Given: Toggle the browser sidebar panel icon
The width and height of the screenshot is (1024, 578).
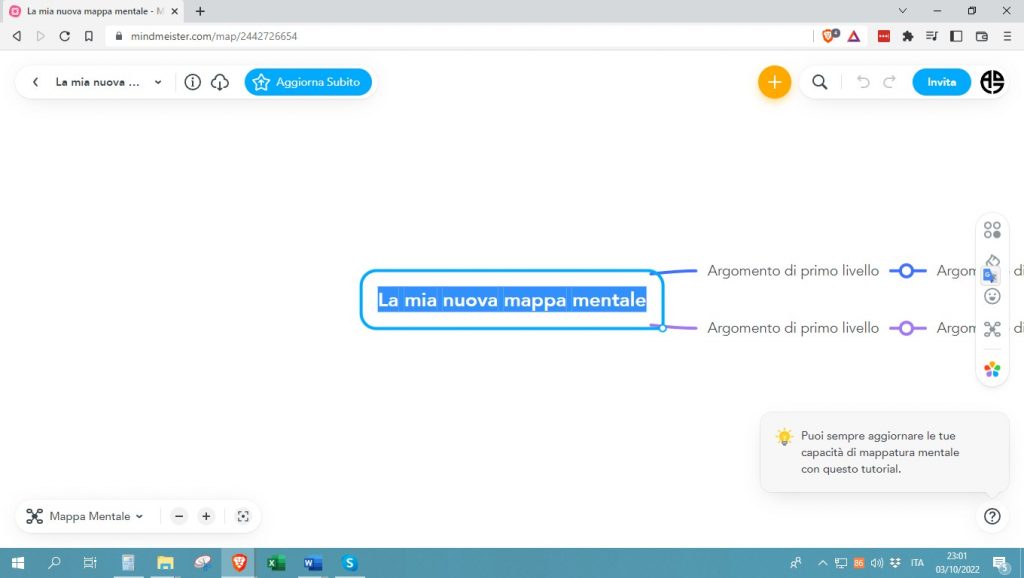Looking at the screenshot, I should [x=956, y=36].
